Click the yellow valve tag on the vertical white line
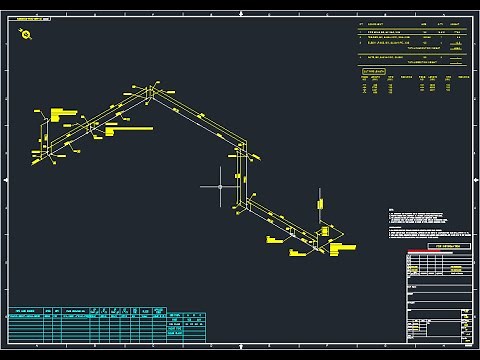This screenshot has height=360, width=480. point(320,204)
